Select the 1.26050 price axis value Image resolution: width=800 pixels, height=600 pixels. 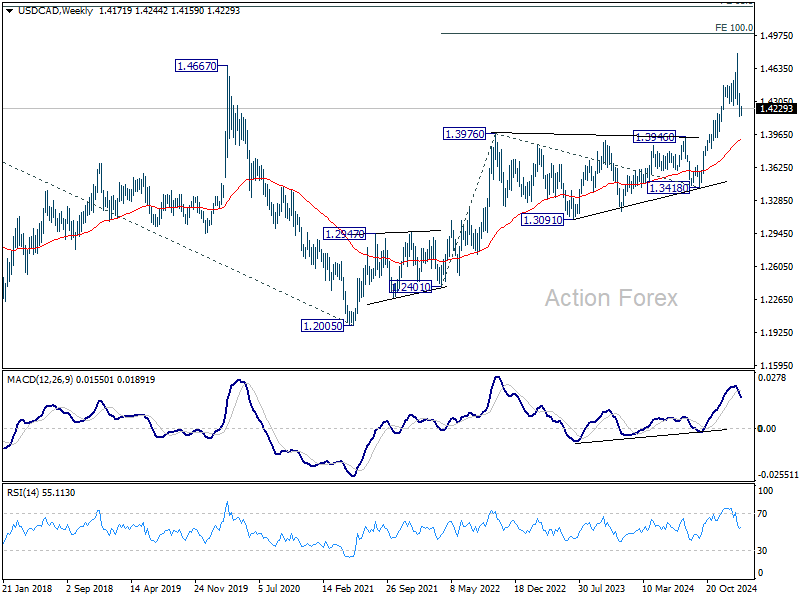coord(777,266)
